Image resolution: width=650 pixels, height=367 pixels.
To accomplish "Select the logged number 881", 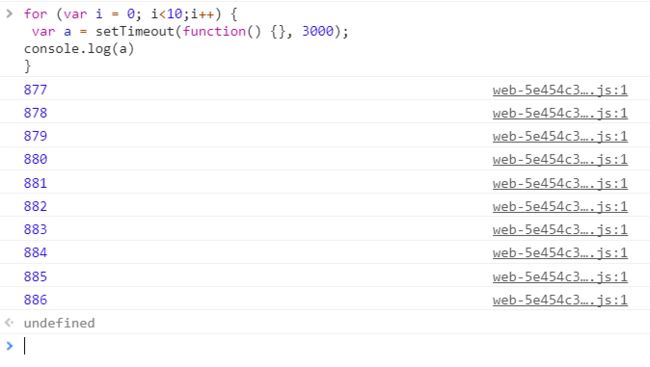I will 36,183.
